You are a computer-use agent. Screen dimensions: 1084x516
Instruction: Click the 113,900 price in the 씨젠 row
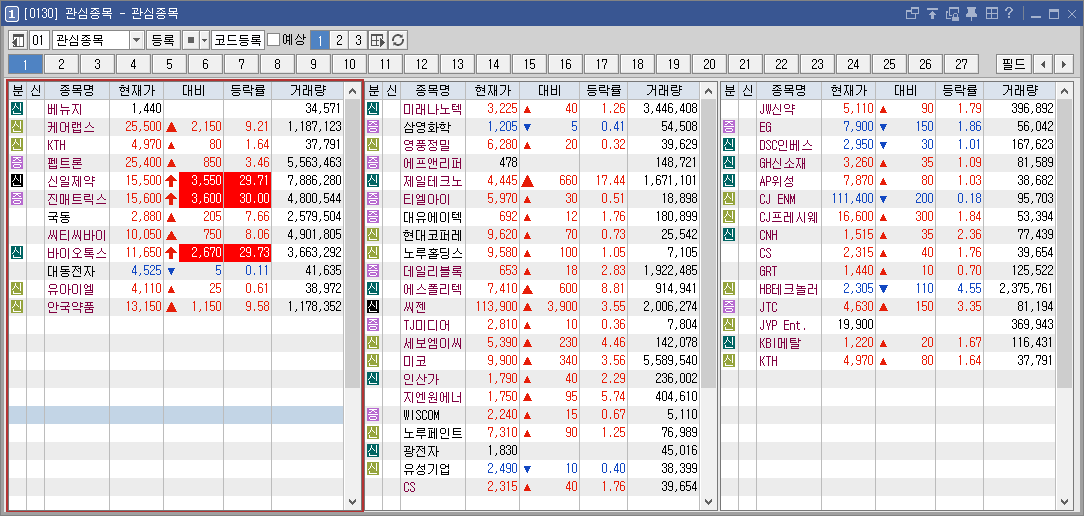click(x=496, y=307)
